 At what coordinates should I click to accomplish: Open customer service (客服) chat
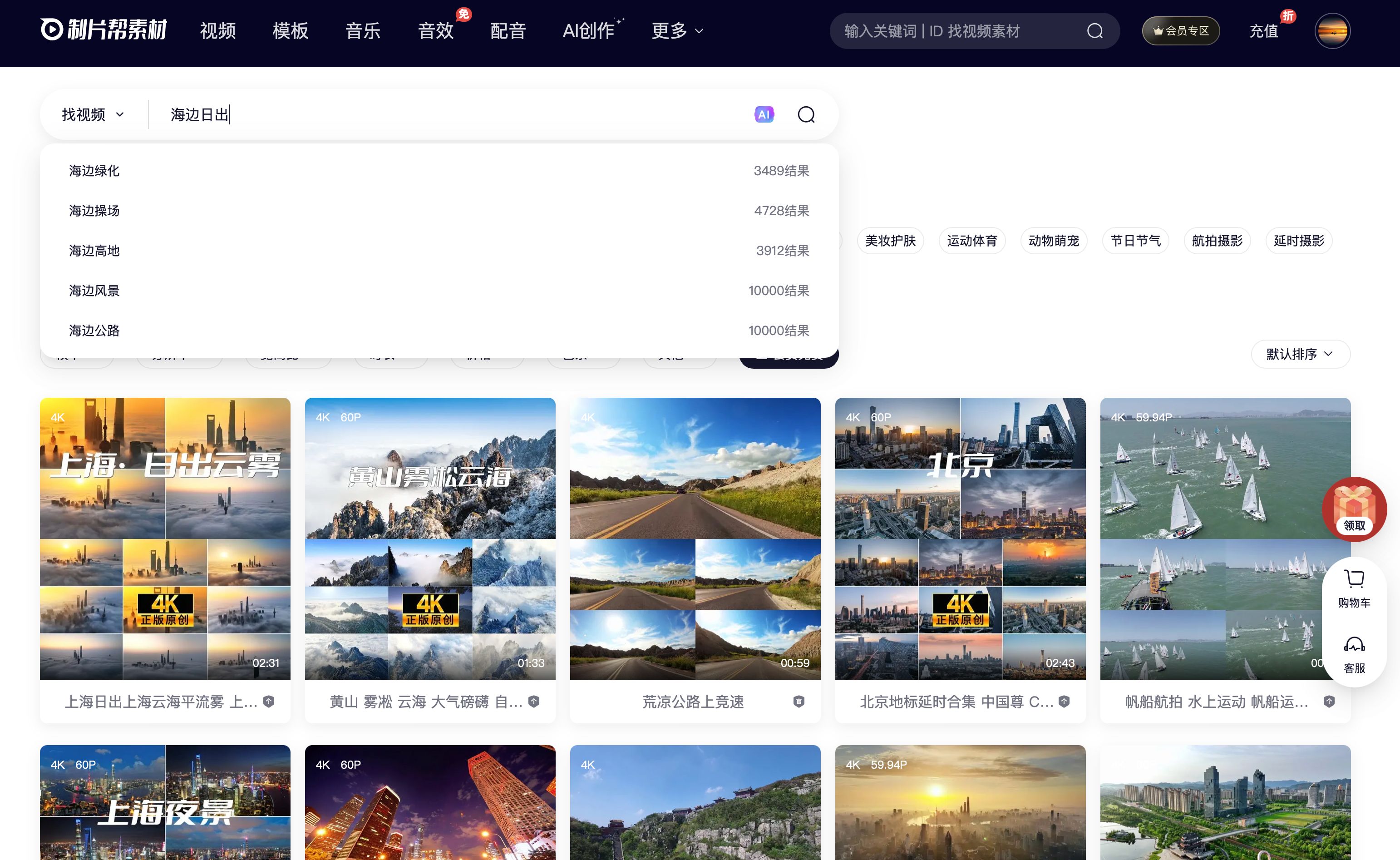point(1354,654)
